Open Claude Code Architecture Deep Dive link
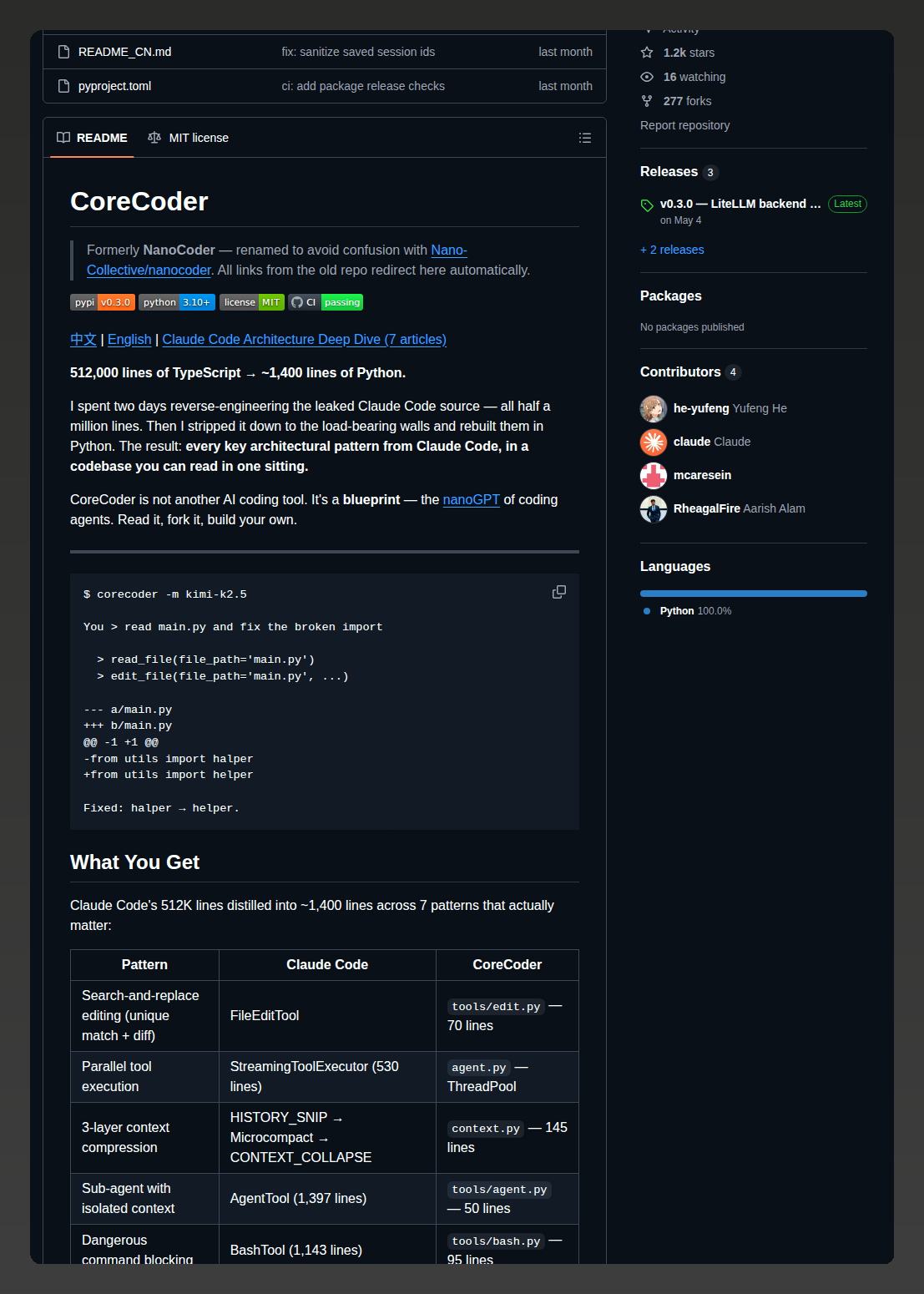Screen dimensions: 924x1294 coord(305,339)
